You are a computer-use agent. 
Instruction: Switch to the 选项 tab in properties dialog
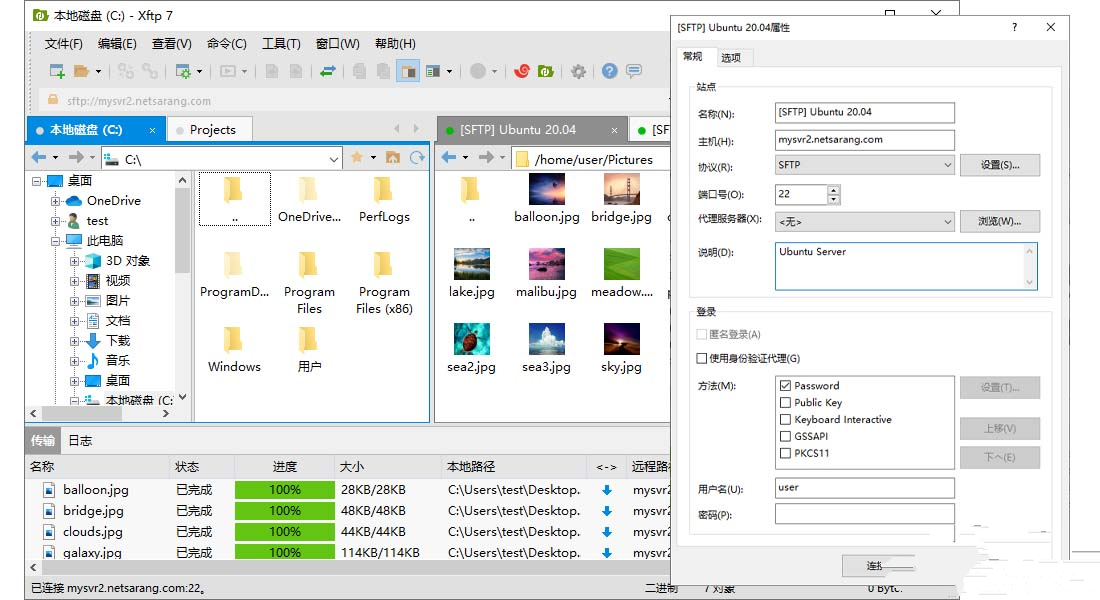click(730, 58)
